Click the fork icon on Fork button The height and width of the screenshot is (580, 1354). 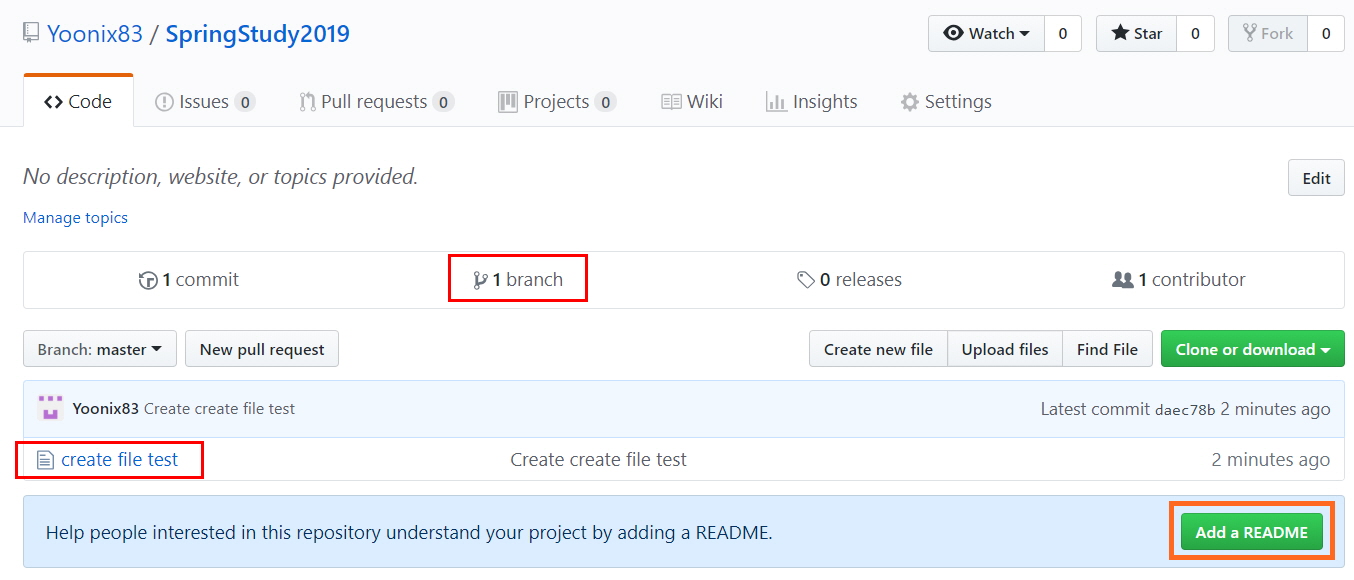[x=1249, y=33]
